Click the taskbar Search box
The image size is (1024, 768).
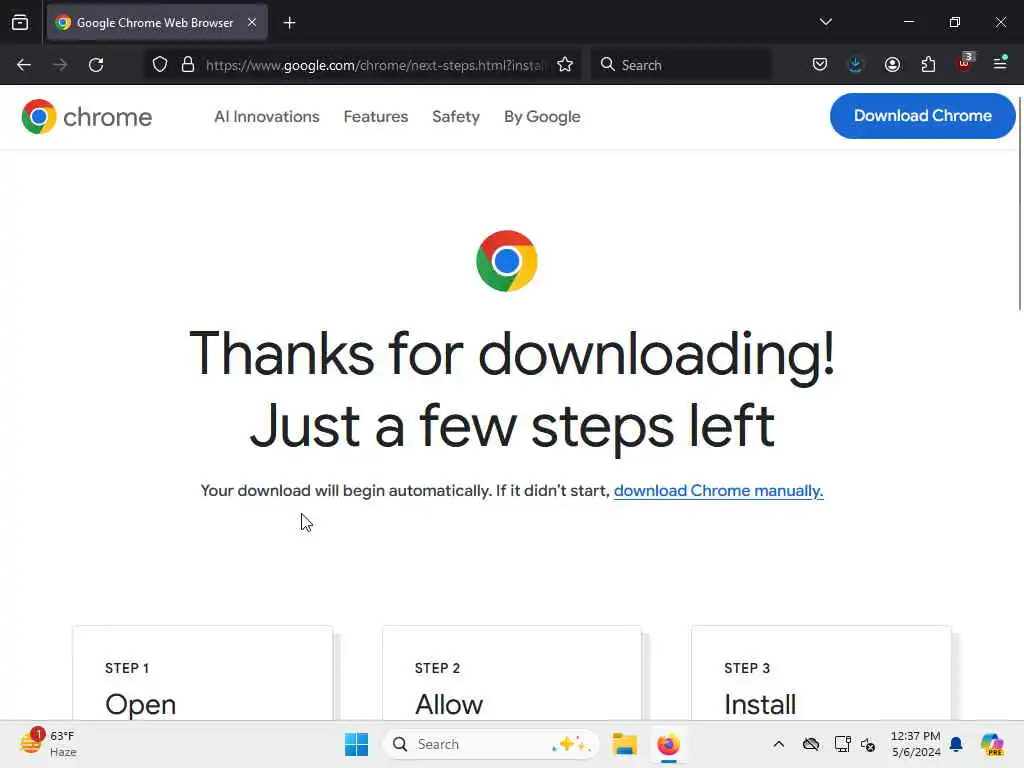coord(491,744)
